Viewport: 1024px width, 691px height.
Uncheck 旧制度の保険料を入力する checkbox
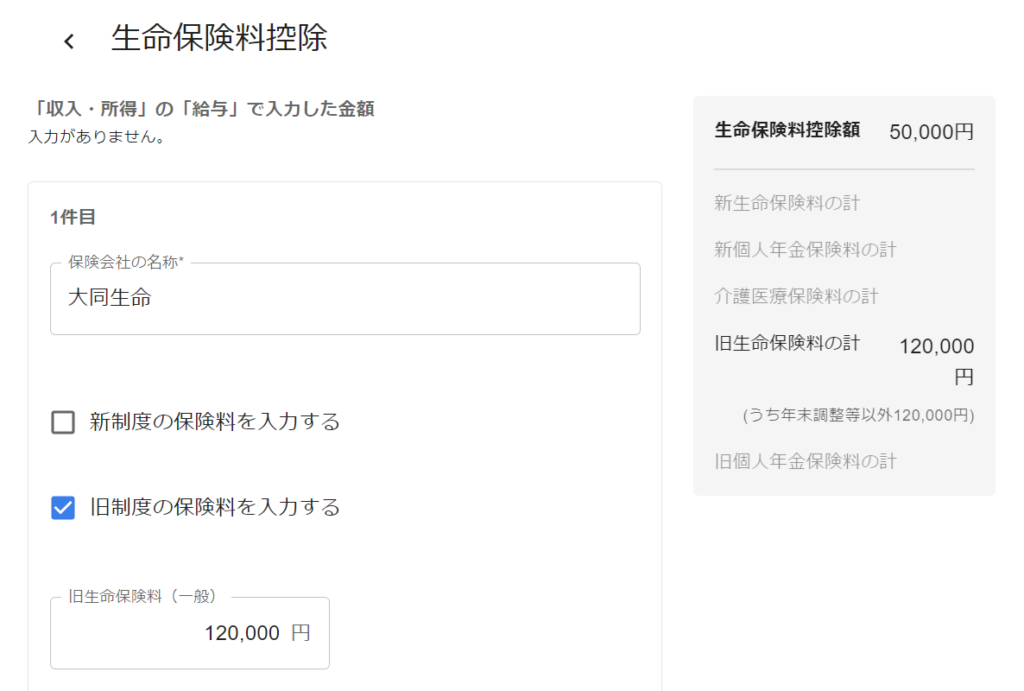pos(63,507)
